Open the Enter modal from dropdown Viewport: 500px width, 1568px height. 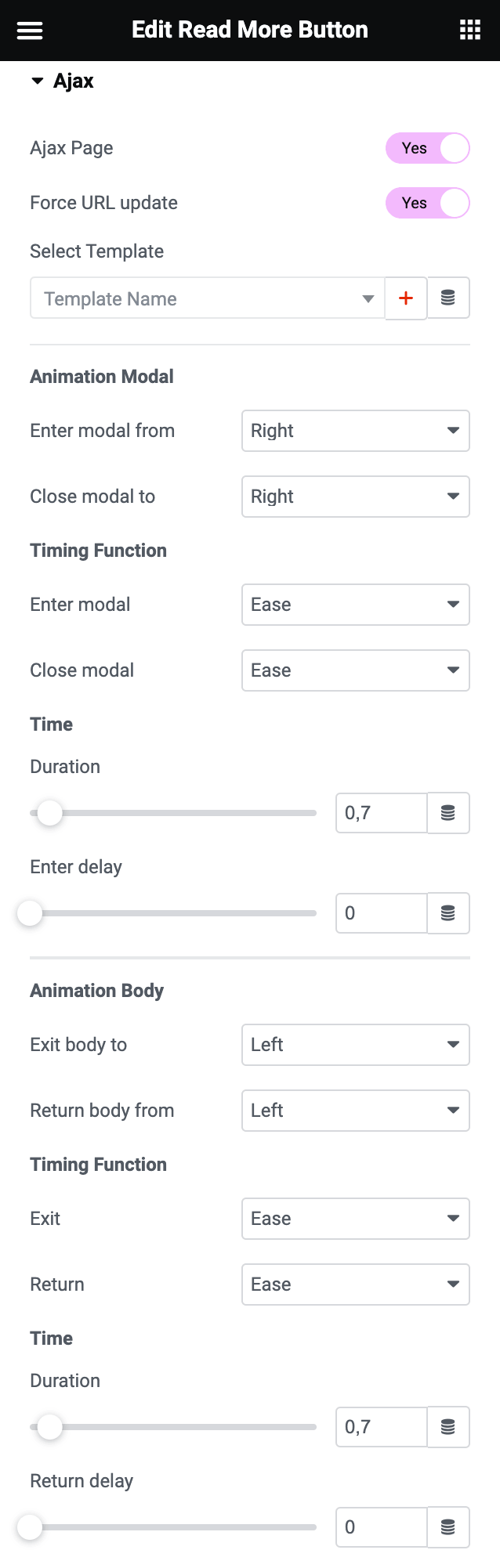(355, 431)
